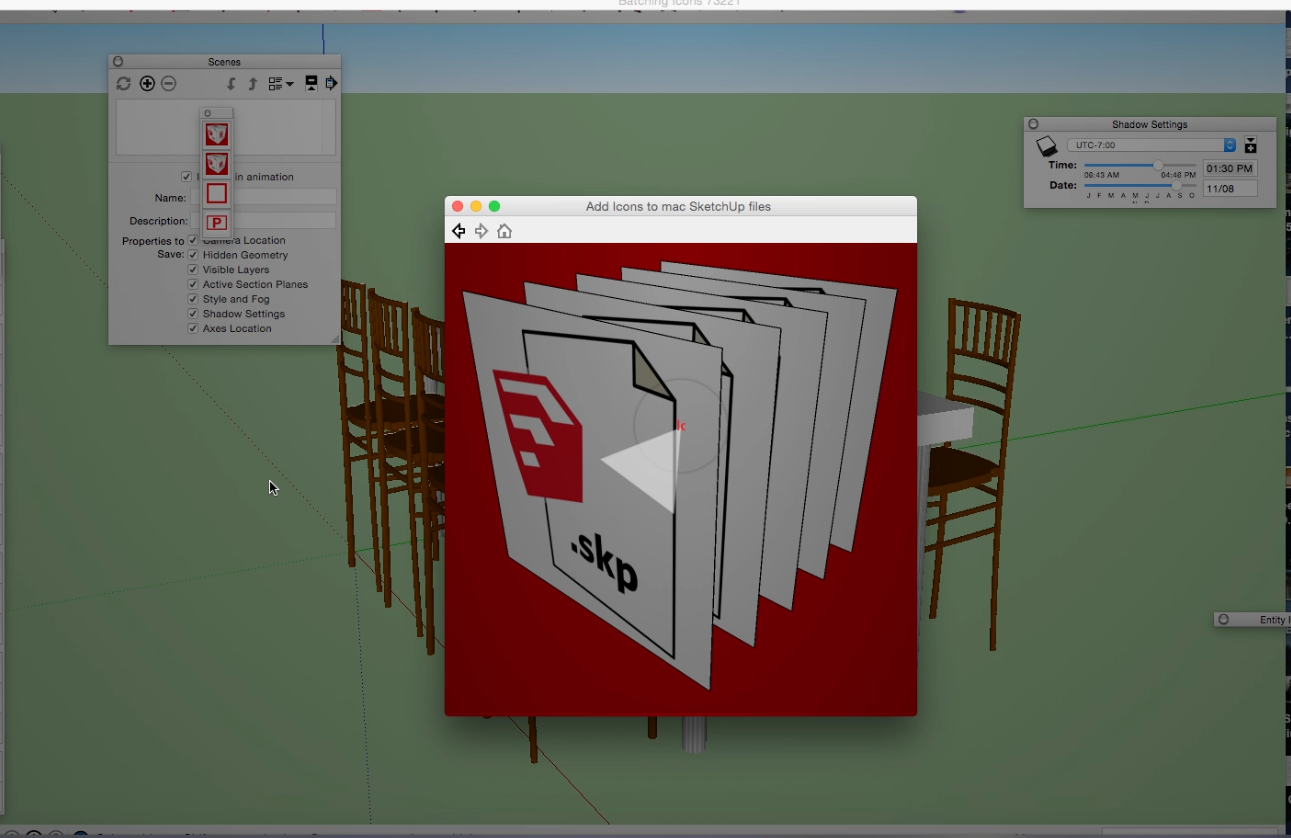Click the 04:46 PM sunset label
The width and height of the screenshot is (1291, 838).
(1178, 175)
